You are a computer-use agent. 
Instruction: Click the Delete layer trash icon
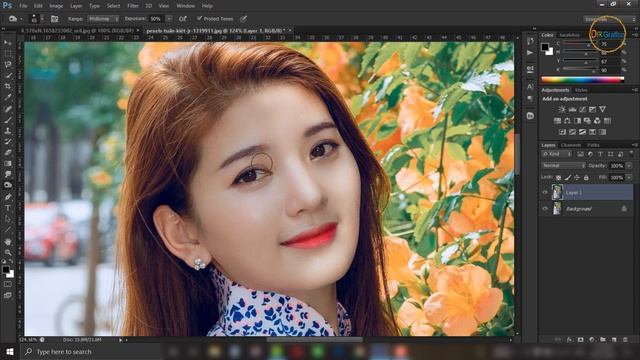[x=625, y=340]
